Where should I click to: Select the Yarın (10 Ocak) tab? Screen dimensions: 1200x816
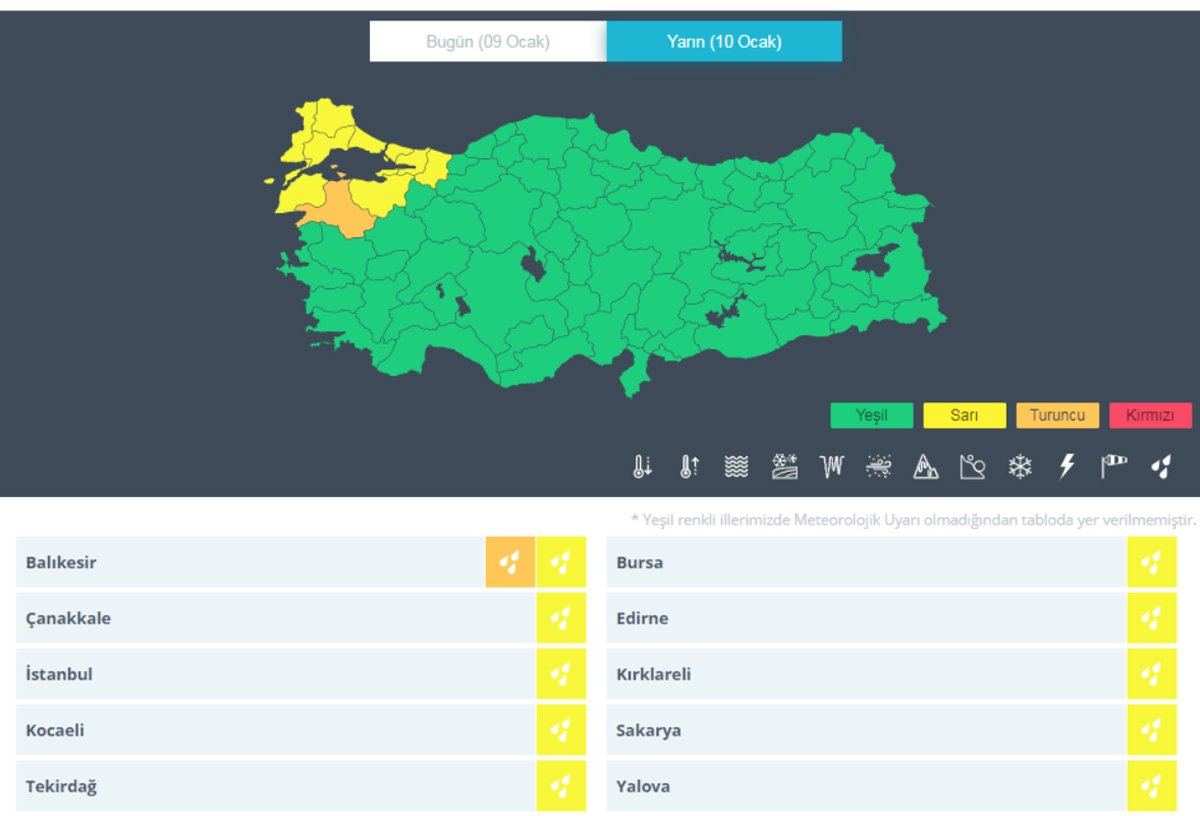point(724,42)
